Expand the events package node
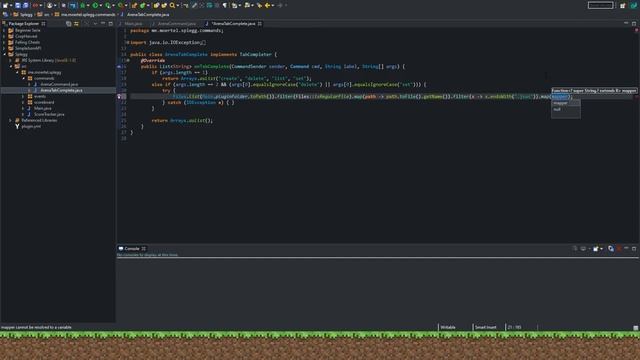 pos(23,96)
